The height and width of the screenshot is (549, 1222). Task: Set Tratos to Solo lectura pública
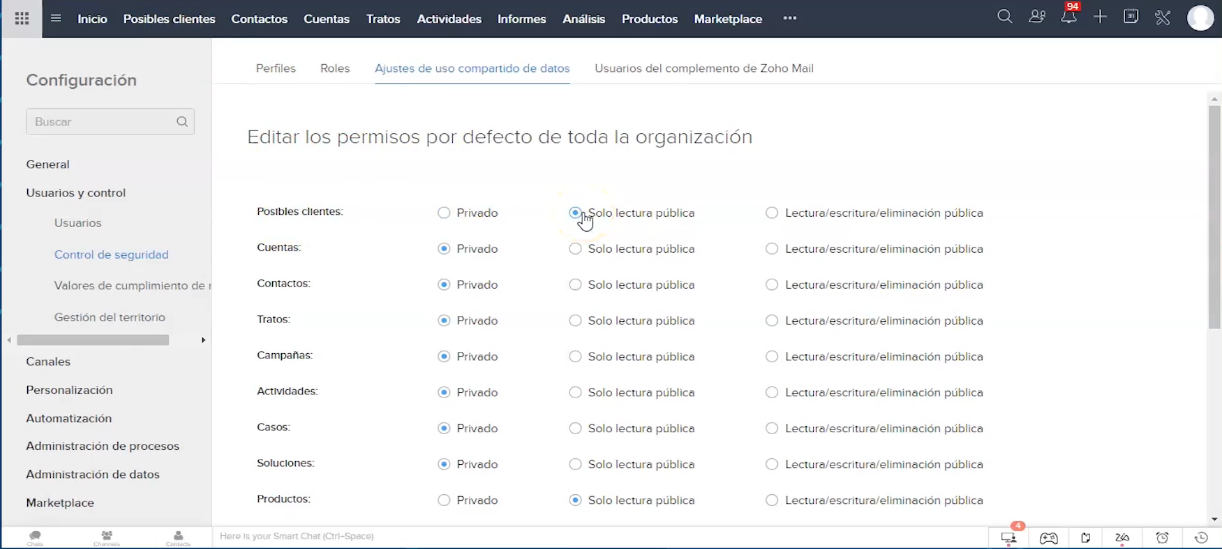[x=575, y=321]
